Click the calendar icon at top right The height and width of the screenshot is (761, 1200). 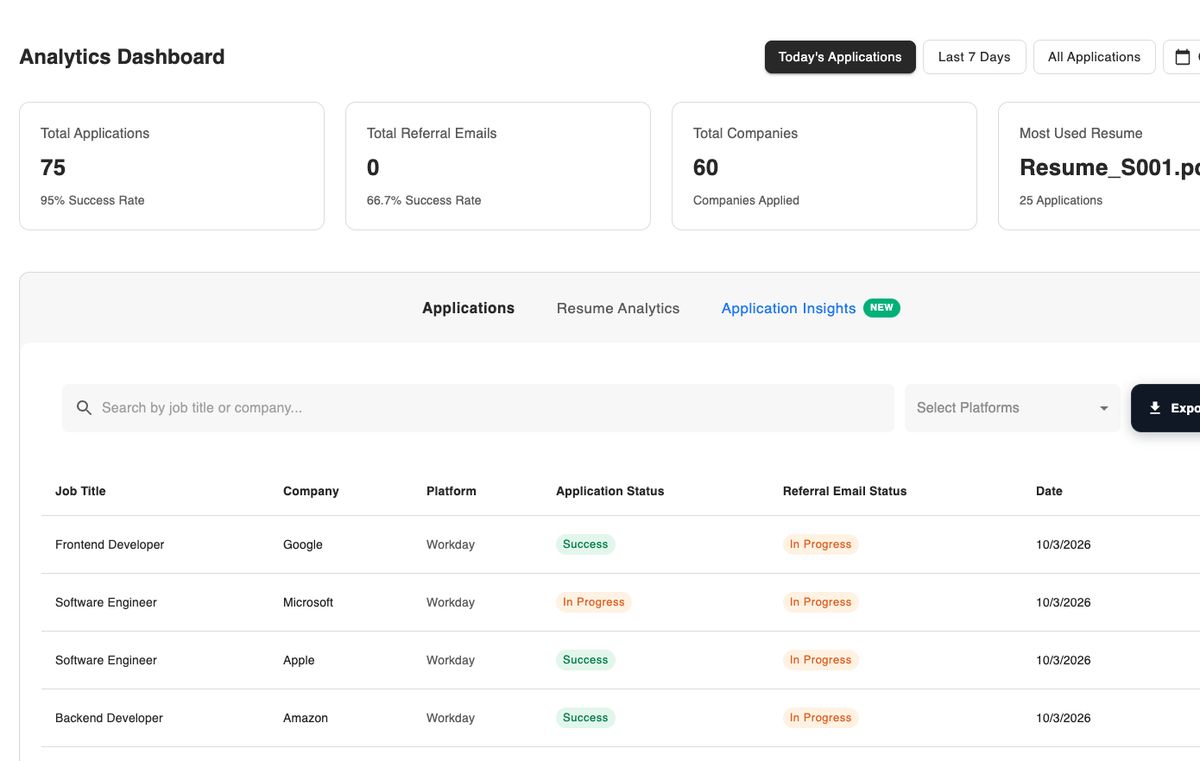coord(1183,57)
